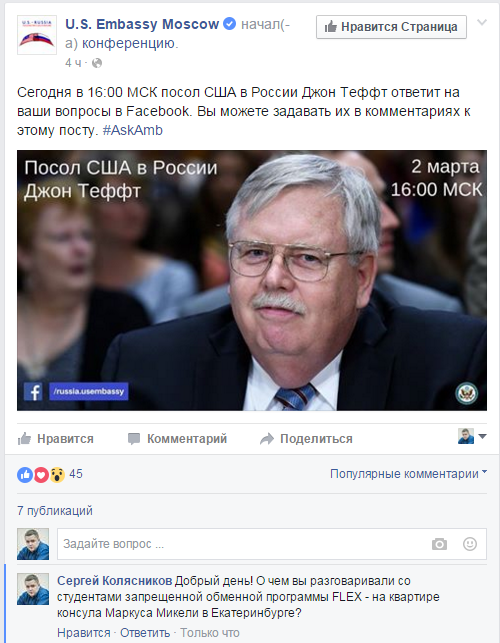Open Сергей Колясников profile name link
This screenshot has width=500, height=643.
[x=114, y=581]
